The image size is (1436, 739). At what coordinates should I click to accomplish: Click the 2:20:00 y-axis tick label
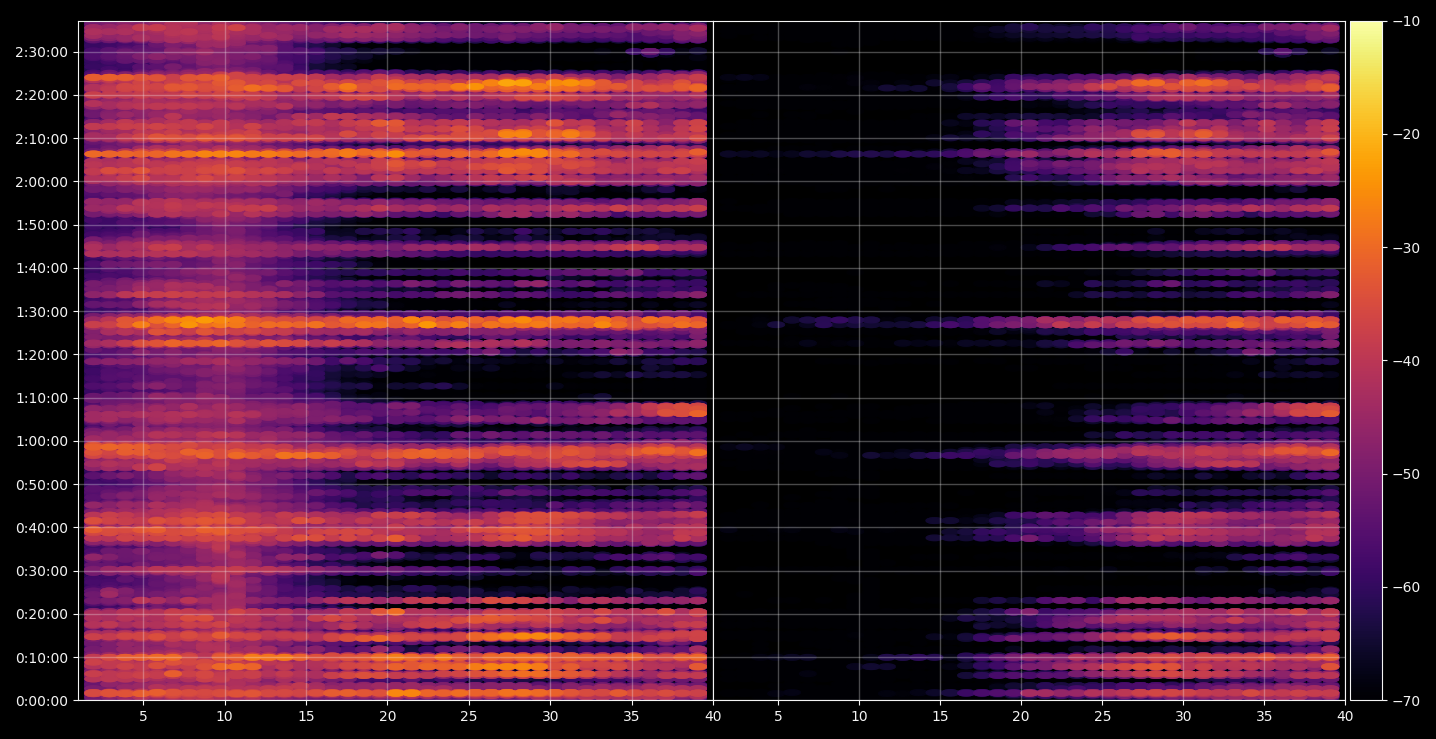(x=41, y=95)
